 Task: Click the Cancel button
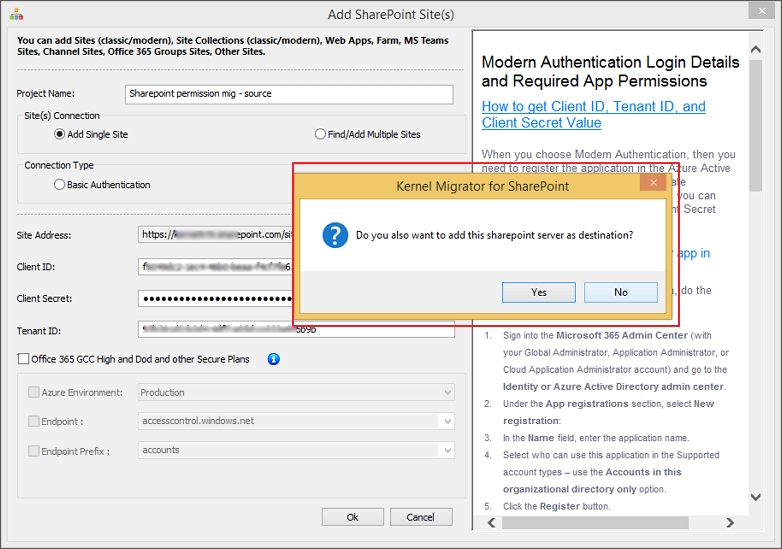click(420, 517)
